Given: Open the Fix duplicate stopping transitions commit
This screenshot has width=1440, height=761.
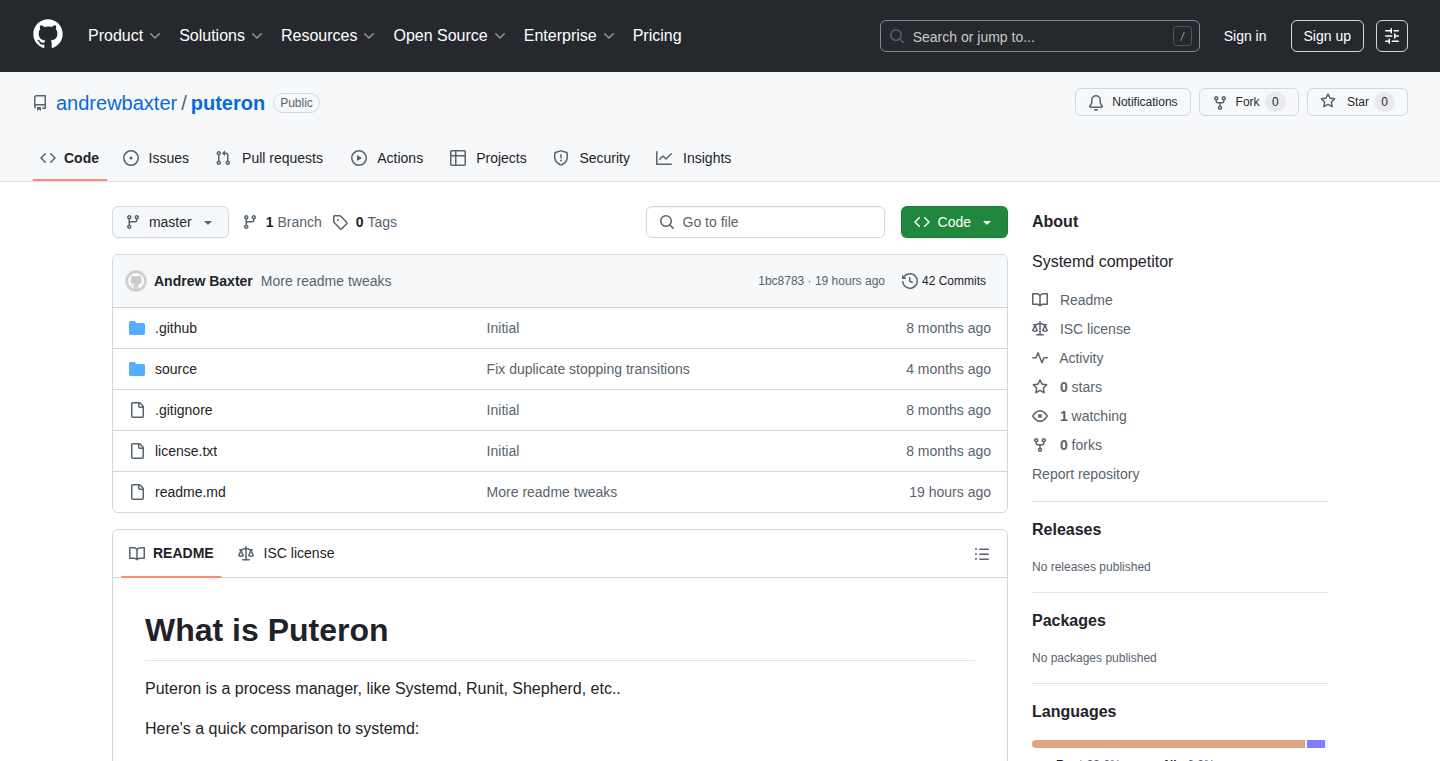Looking at the screenshot, I should click(x=588, y=369).
